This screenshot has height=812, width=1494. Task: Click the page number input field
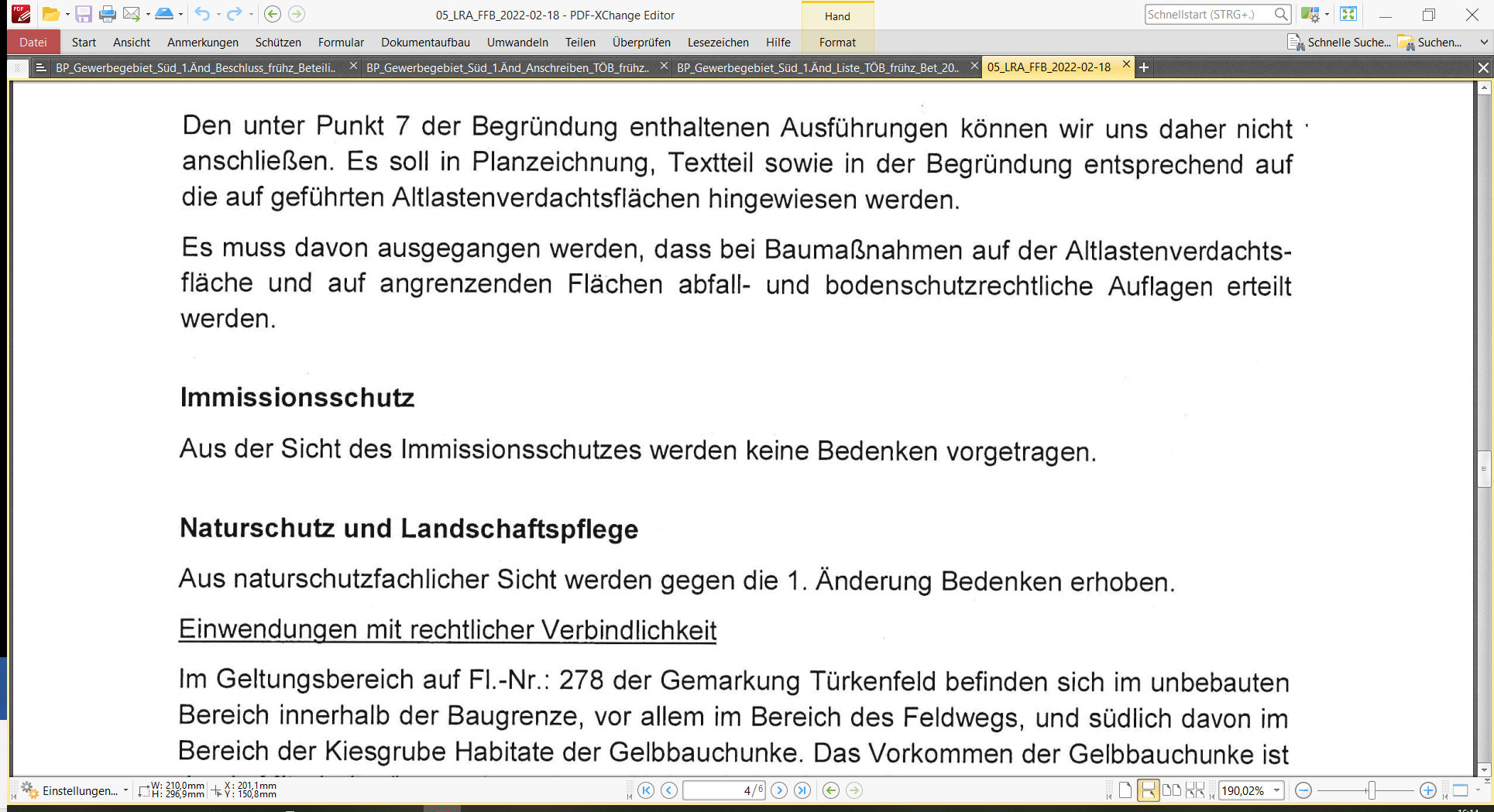(x=723, y=790)
